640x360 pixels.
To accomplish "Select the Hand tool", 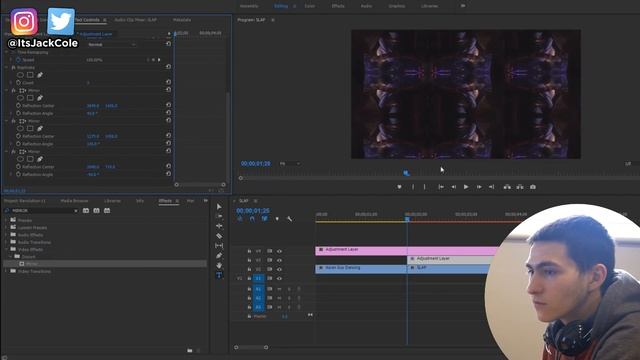I will 219,265.
